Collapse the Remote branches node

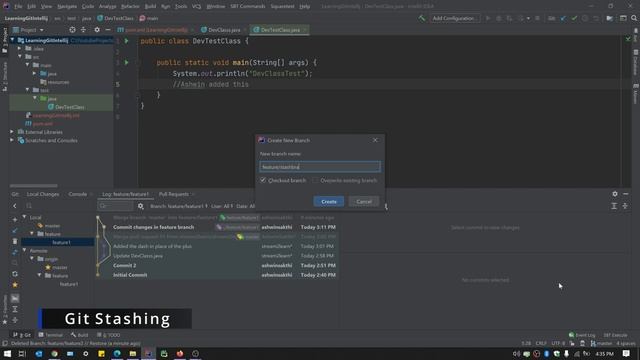coord(24,250)
